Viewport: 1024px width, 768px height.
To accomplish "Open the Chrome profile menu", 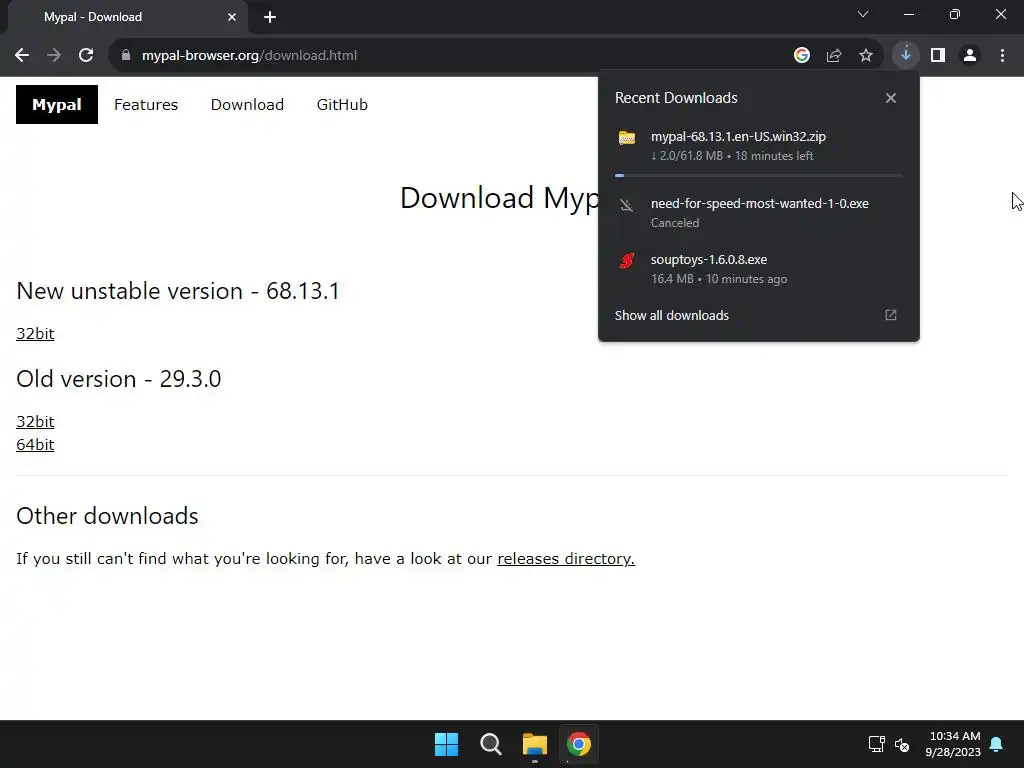I will (x=970, y=56).
